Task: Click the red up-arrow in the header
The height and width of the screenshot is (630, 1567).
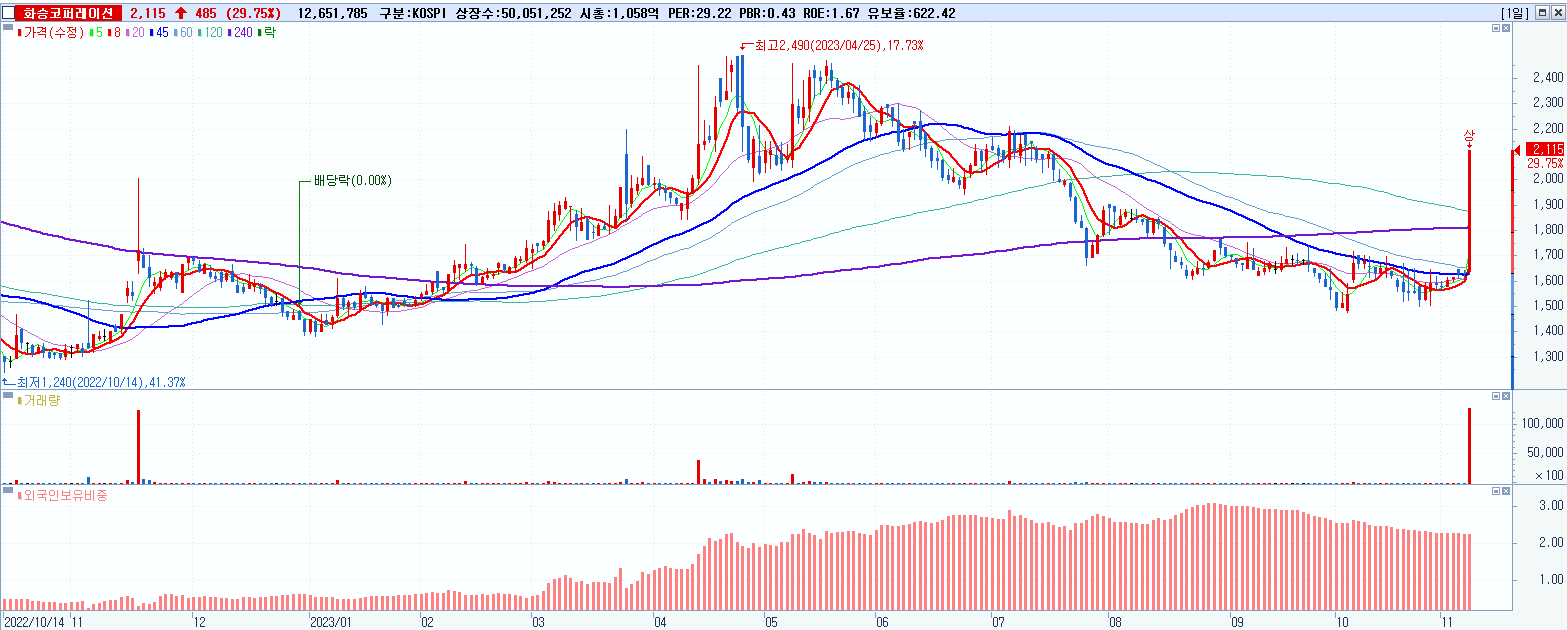Action: click(x=181, y=13)
